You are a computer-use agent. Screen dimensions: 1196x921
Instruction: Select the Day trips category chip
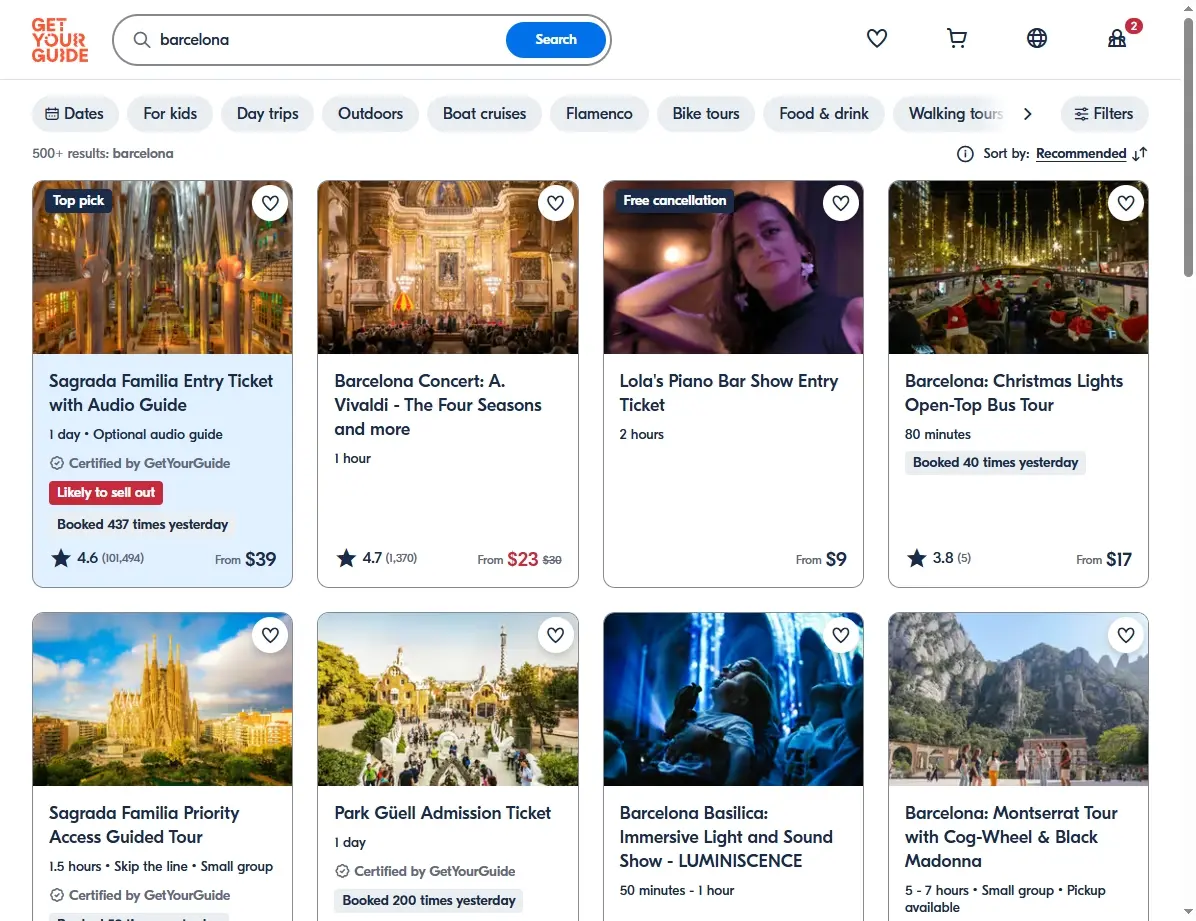pyautogui.click(x=268, y=114)
